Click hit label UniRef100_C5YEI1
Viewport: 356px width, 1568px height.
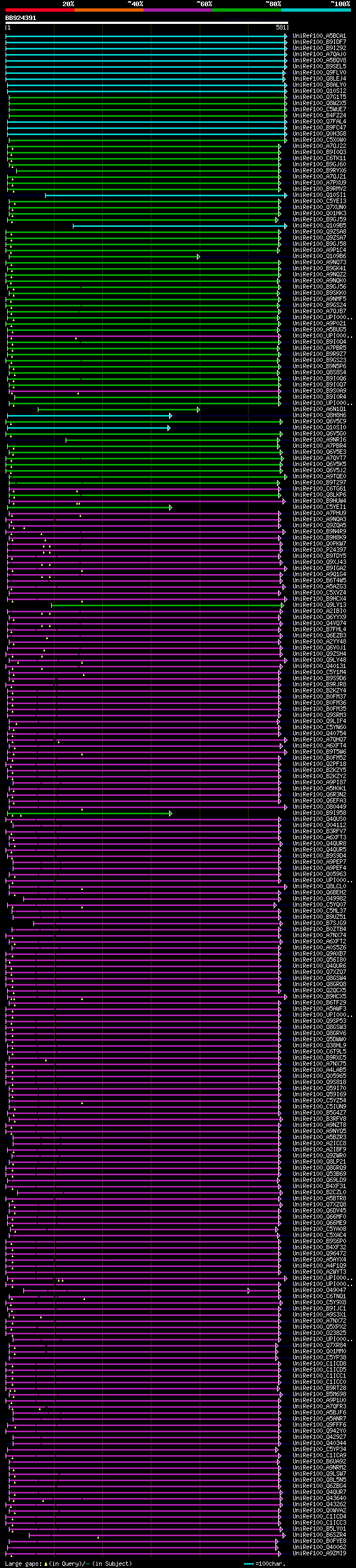click(x=319, y=507)
